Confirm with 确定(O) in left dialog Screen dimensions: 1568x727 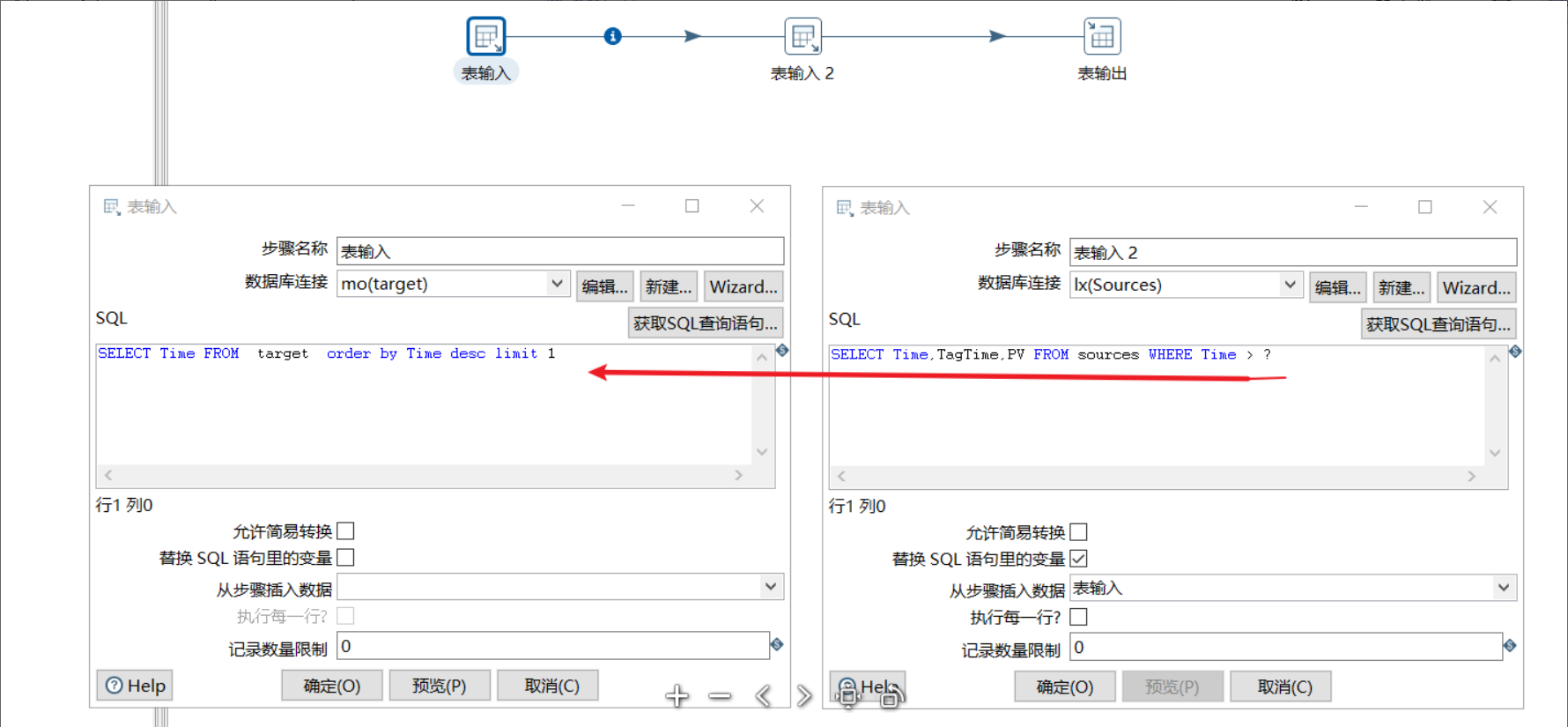332,686
